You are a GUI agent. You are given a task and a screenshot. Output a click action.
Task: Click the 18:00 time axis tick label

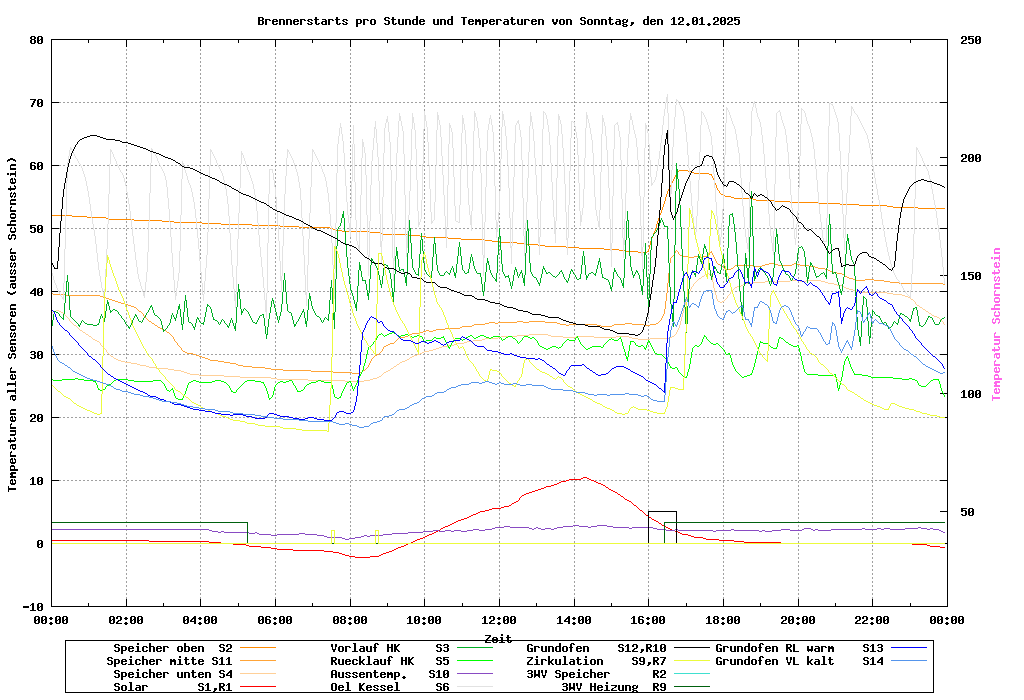pos(722,621)
